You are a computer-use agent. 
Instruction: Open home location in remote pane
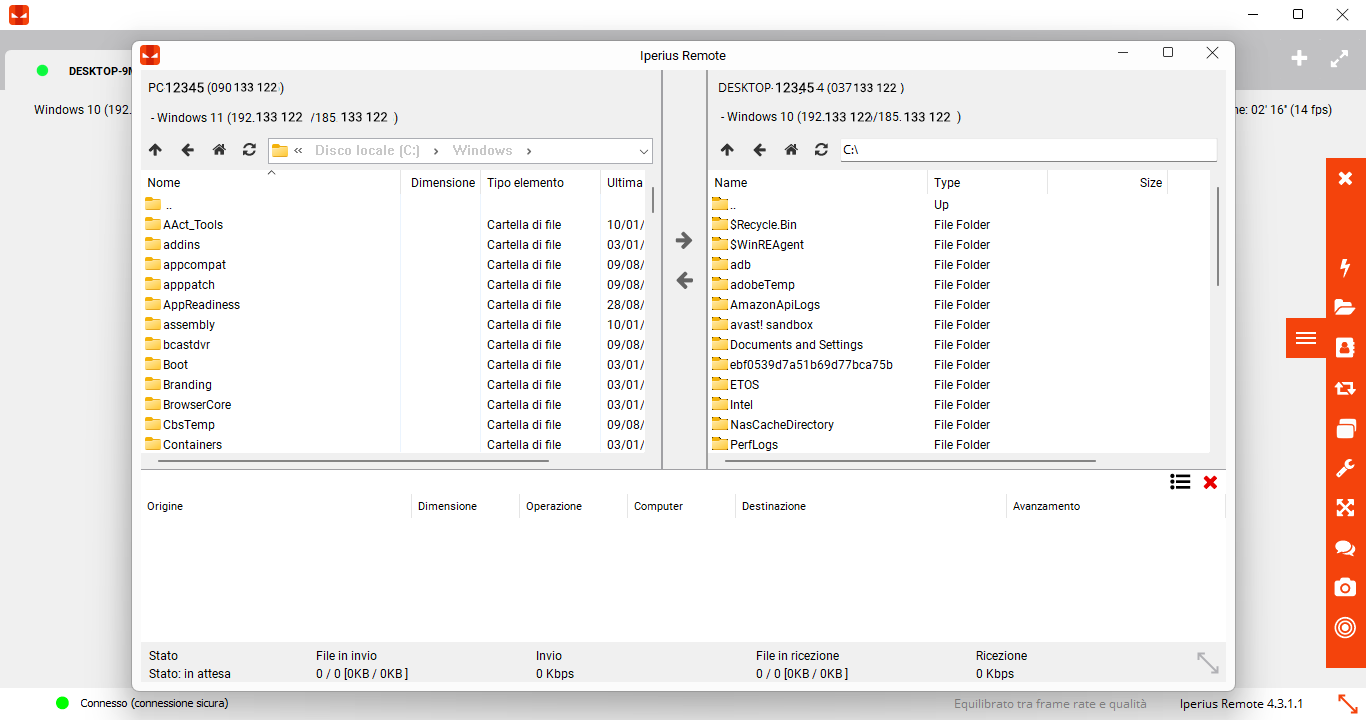(x=791, y=150)
